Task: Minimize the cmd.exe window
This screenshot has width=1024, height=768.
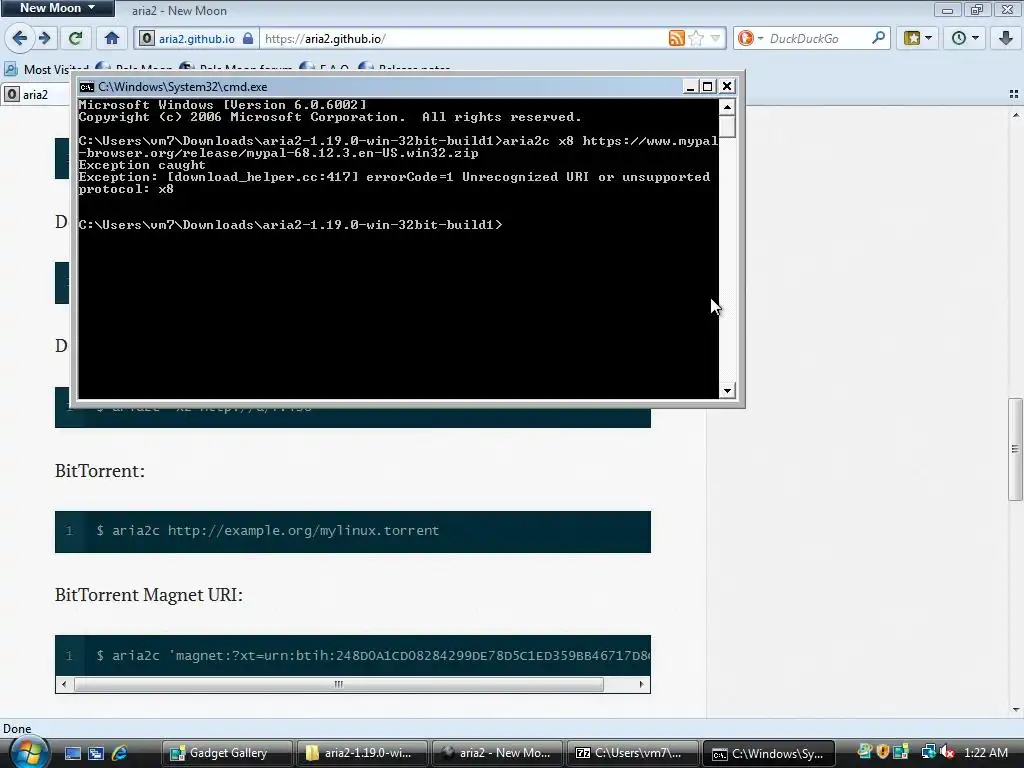Action: 690,86
